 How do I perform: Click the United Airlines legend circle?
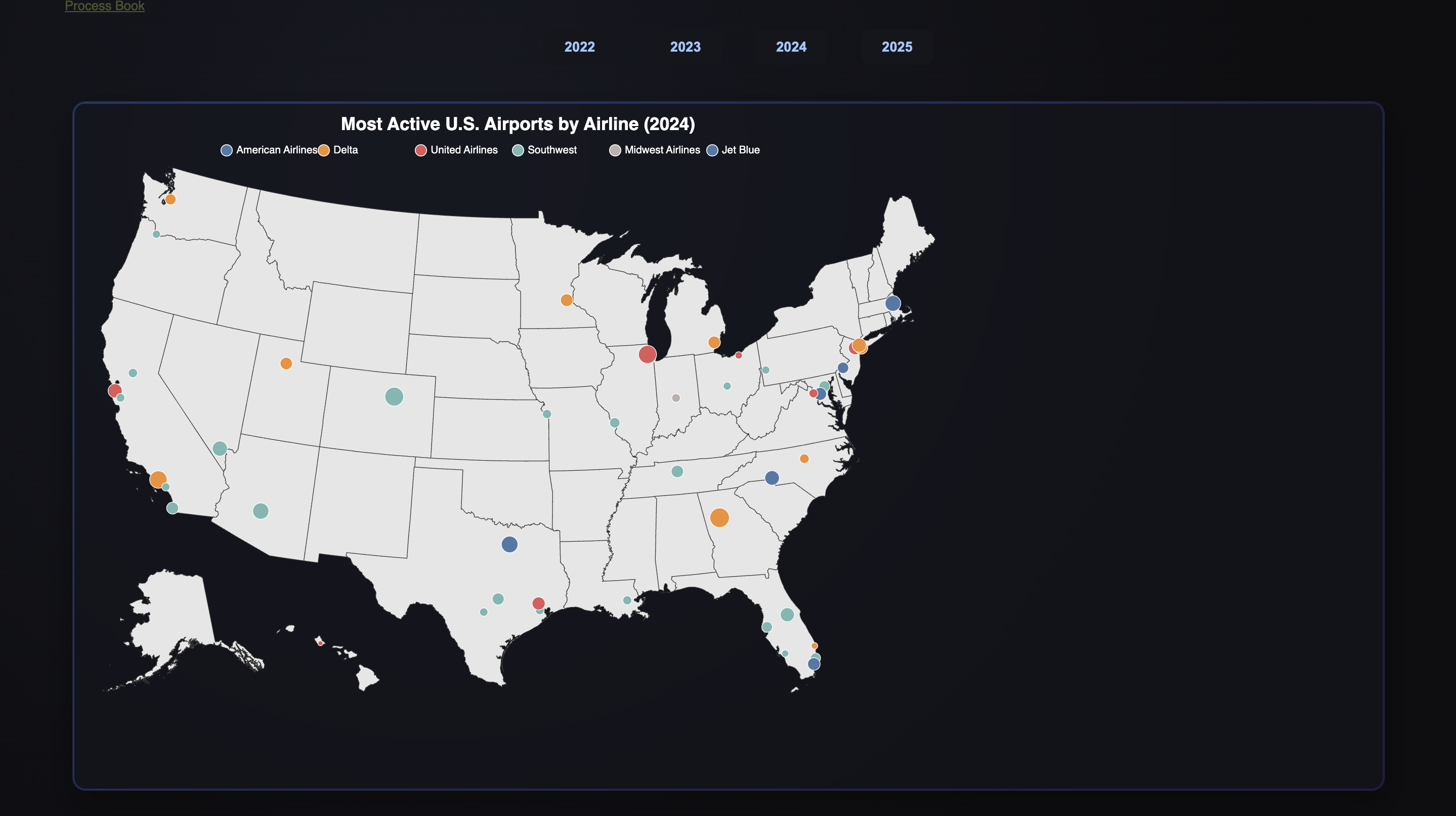click(420, 150)
